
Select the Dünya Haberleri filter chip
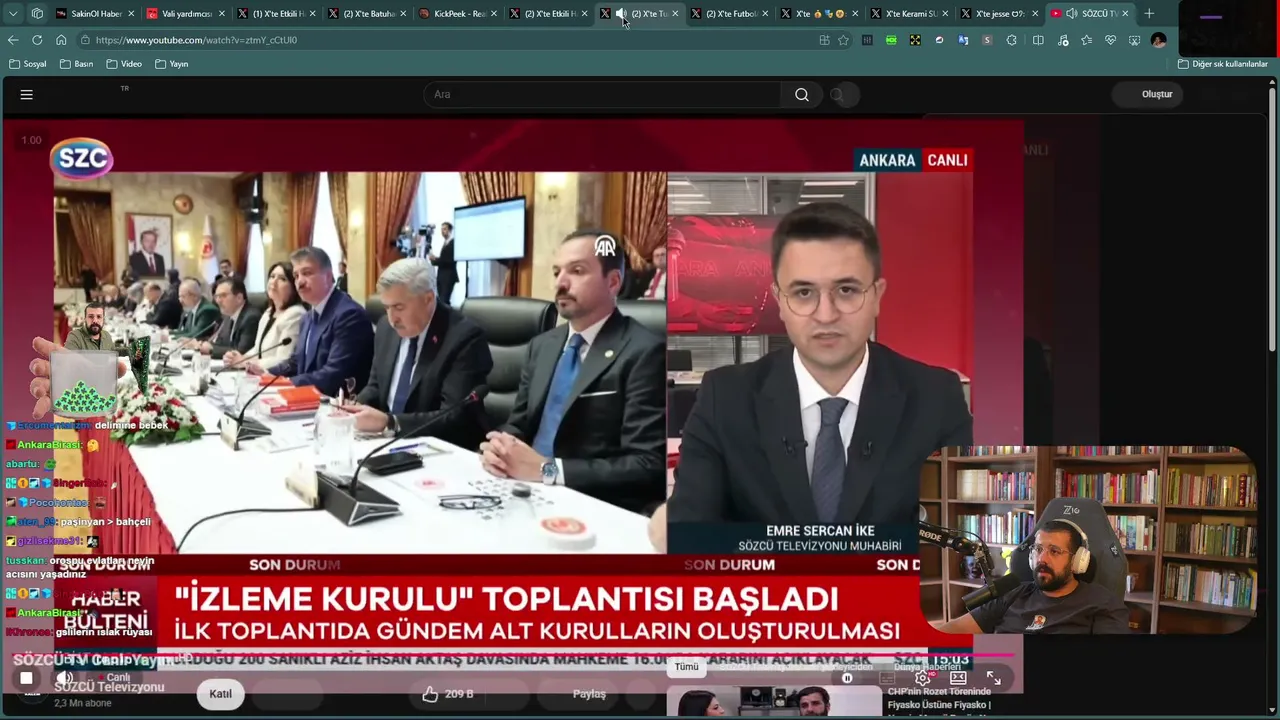click(926, 667)
